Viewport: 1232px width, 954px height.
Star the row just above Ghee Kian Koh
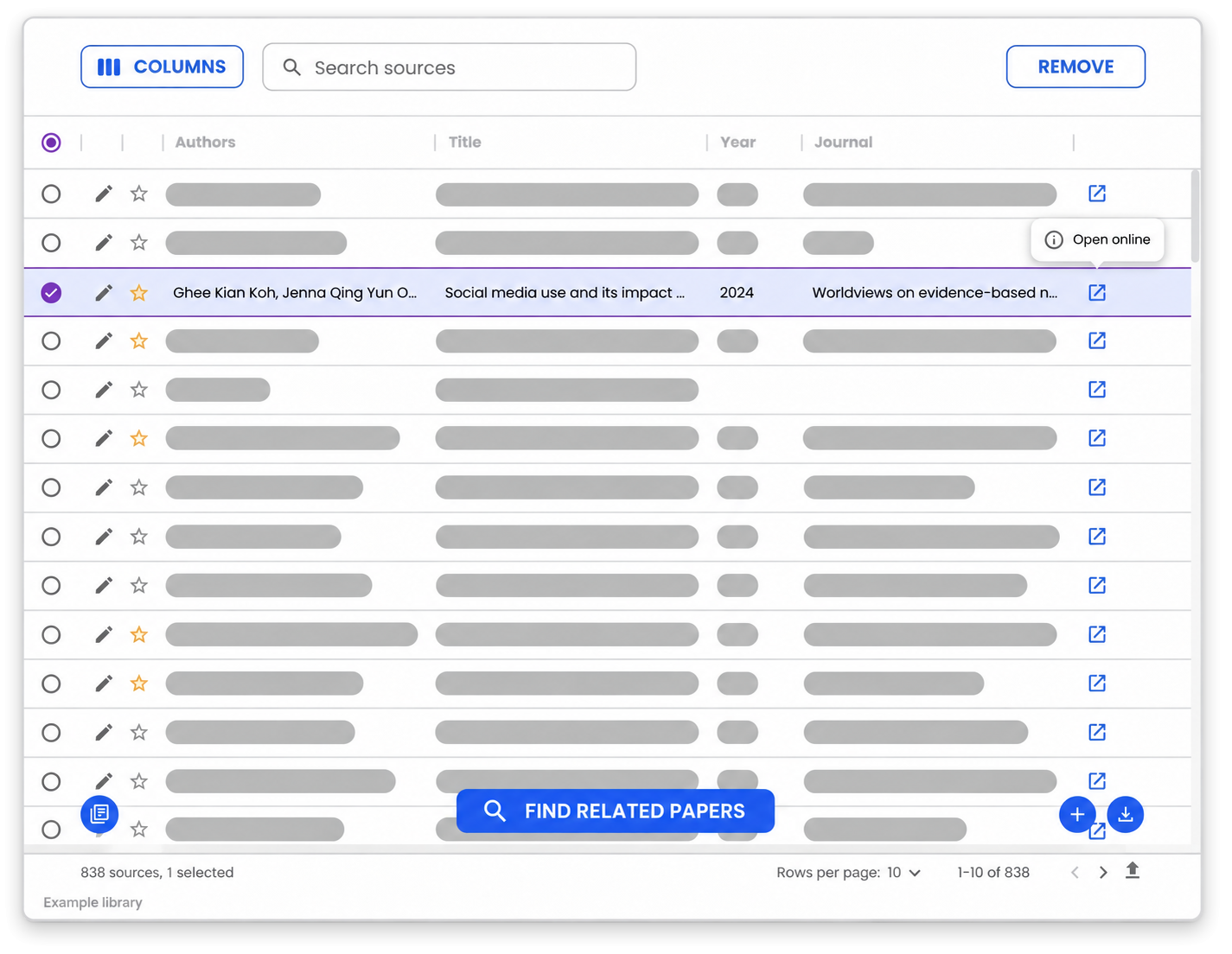[139, 243]
